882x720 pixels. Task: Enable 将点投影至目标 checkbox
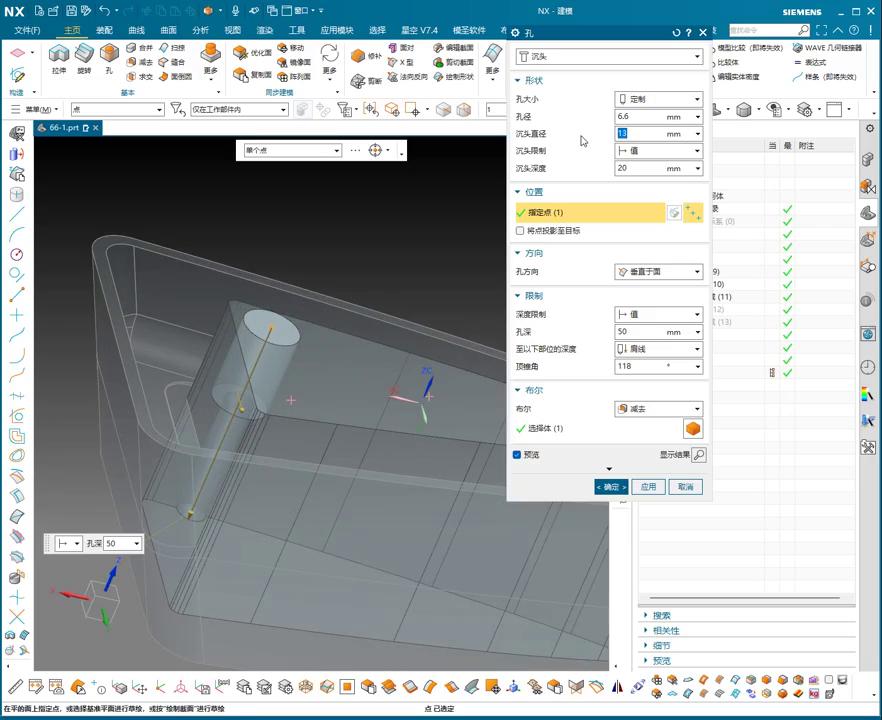[x=520, y=231]
